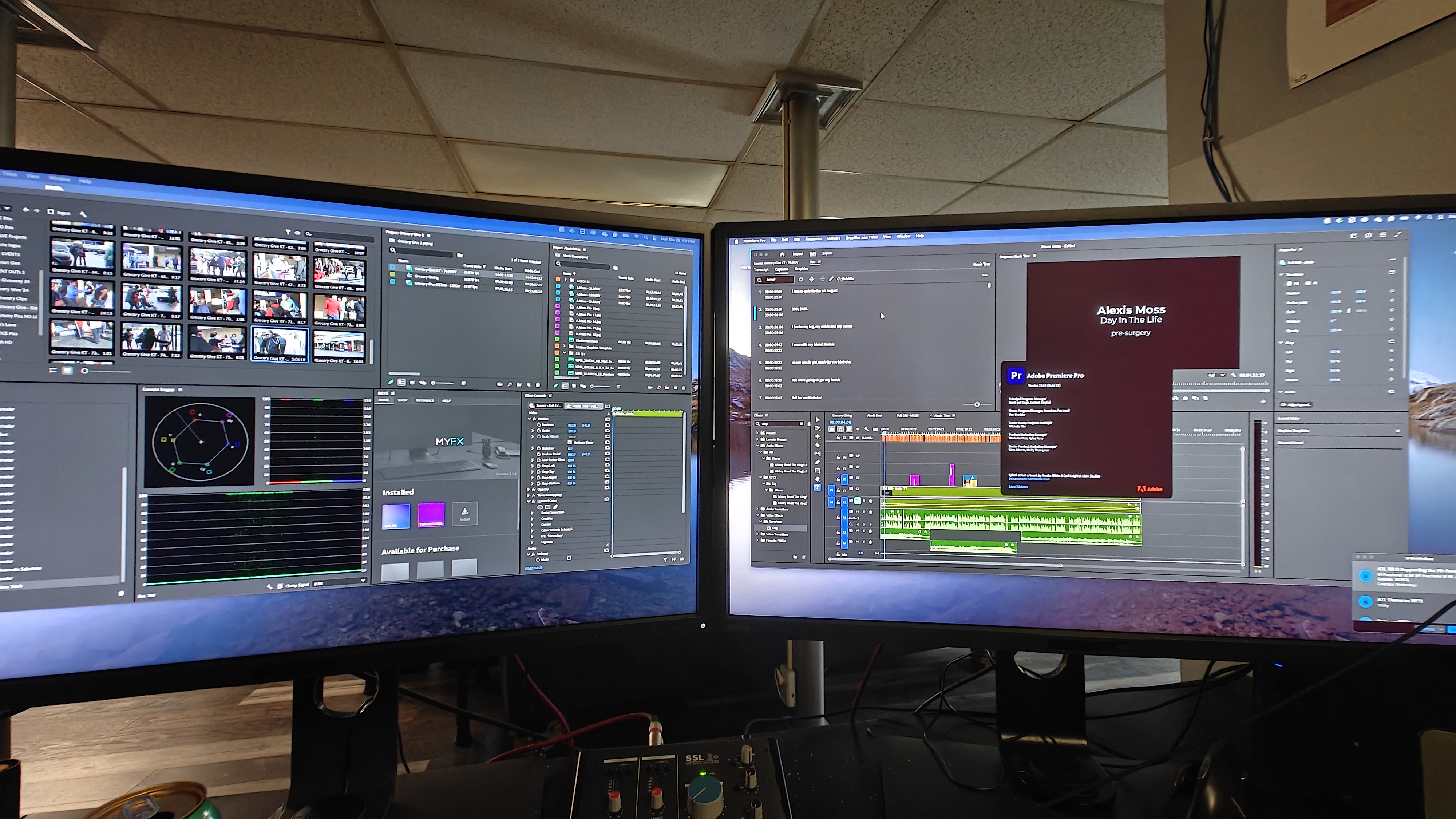The image size is (1456, 819).
Task: Toggle Clamp Signal checkbox in Lumetri Scopes
Action: pyautogui.click(x=280, y=587)
